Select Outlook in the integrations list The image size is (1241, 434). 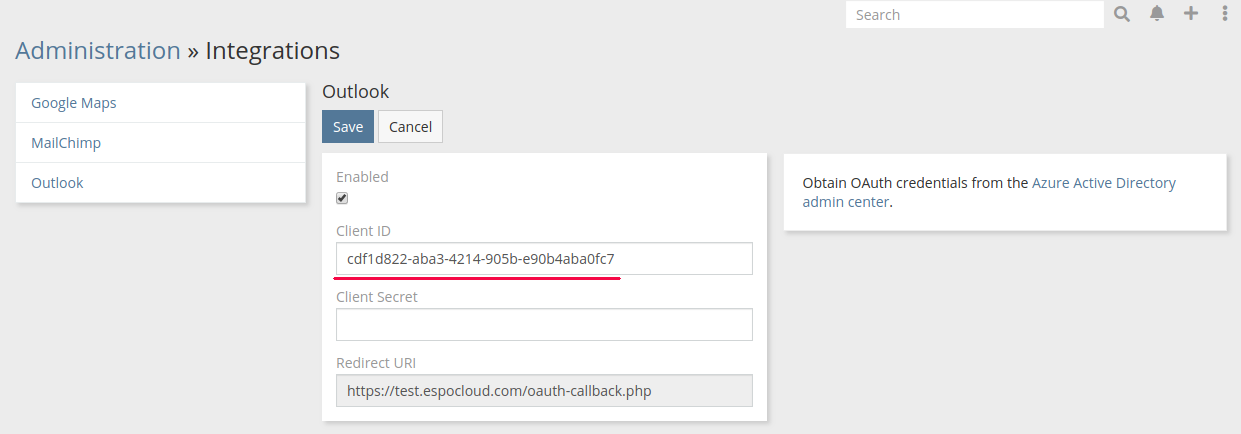(57, 183)
